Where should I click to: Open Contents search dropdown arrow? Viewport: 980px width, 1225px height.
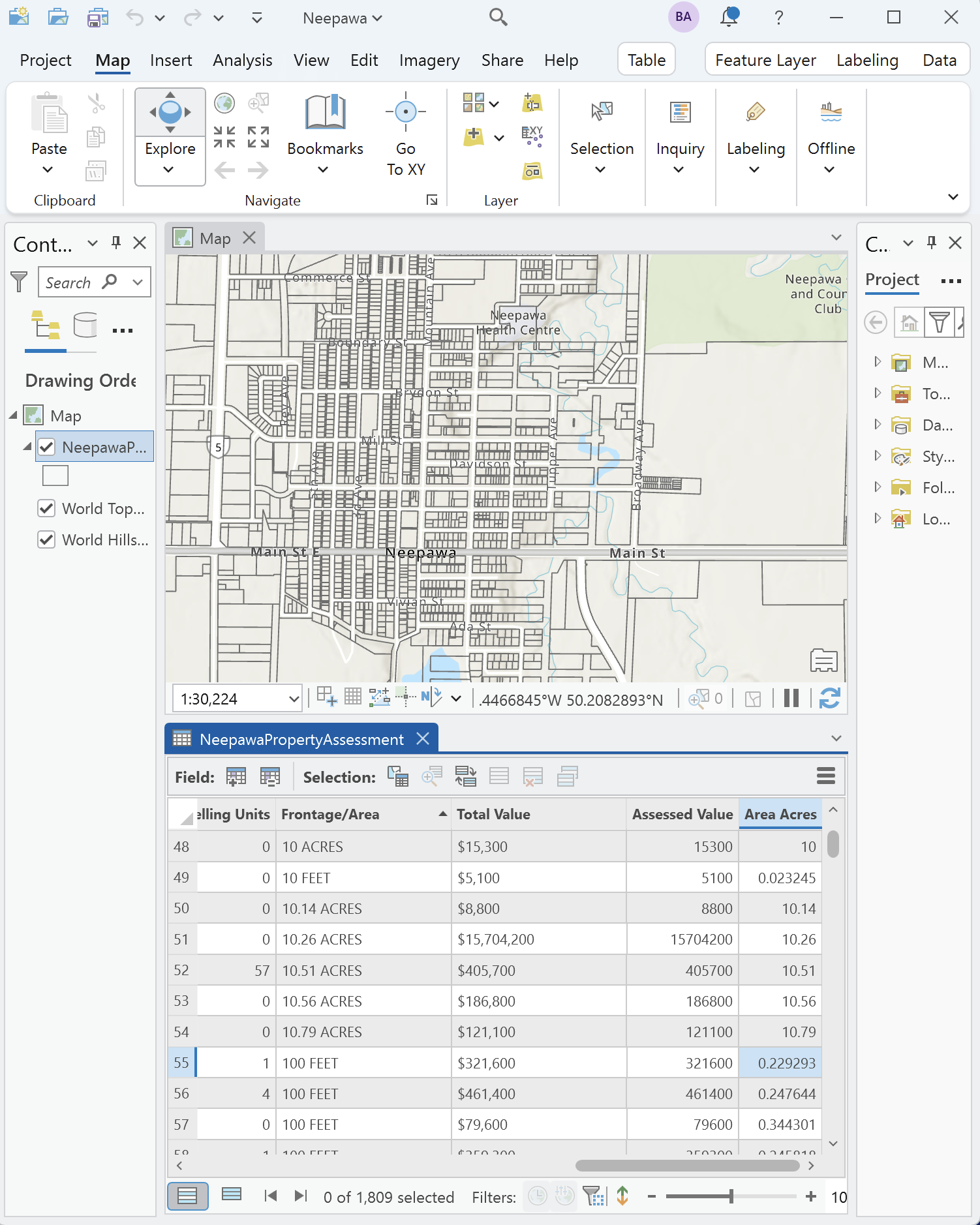click(137, 282)
